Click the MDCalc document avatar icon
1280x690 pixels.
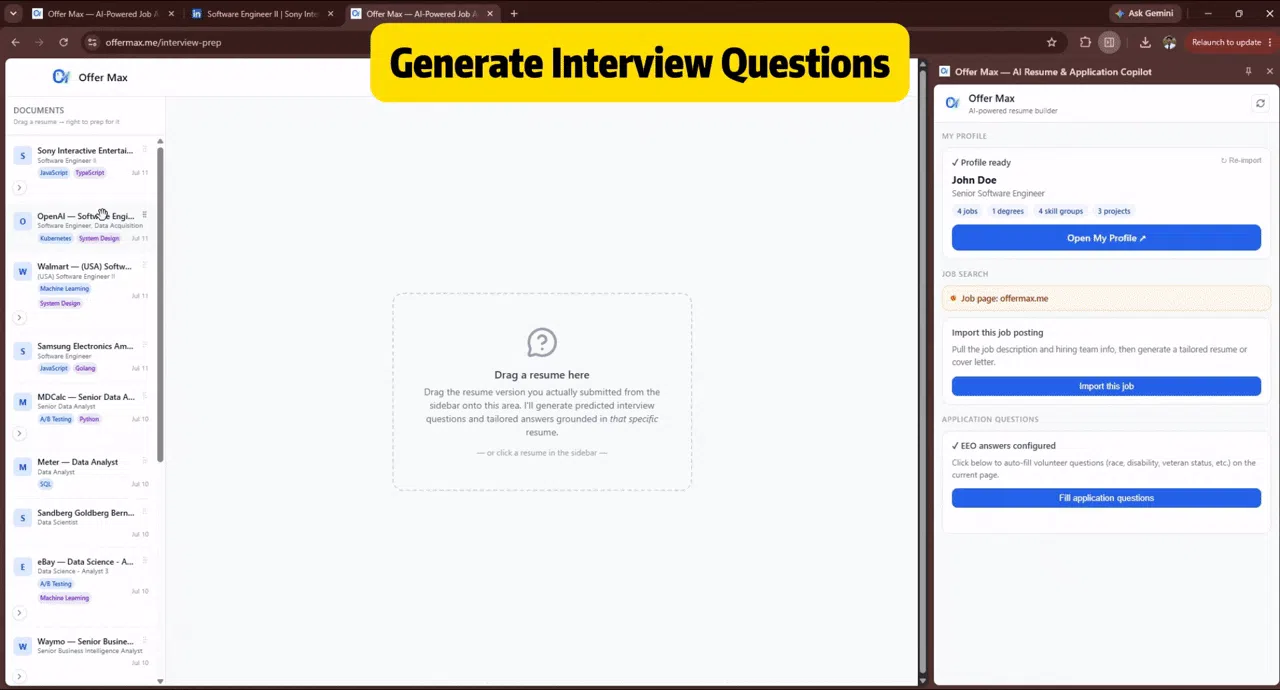(x=22, y=402)
